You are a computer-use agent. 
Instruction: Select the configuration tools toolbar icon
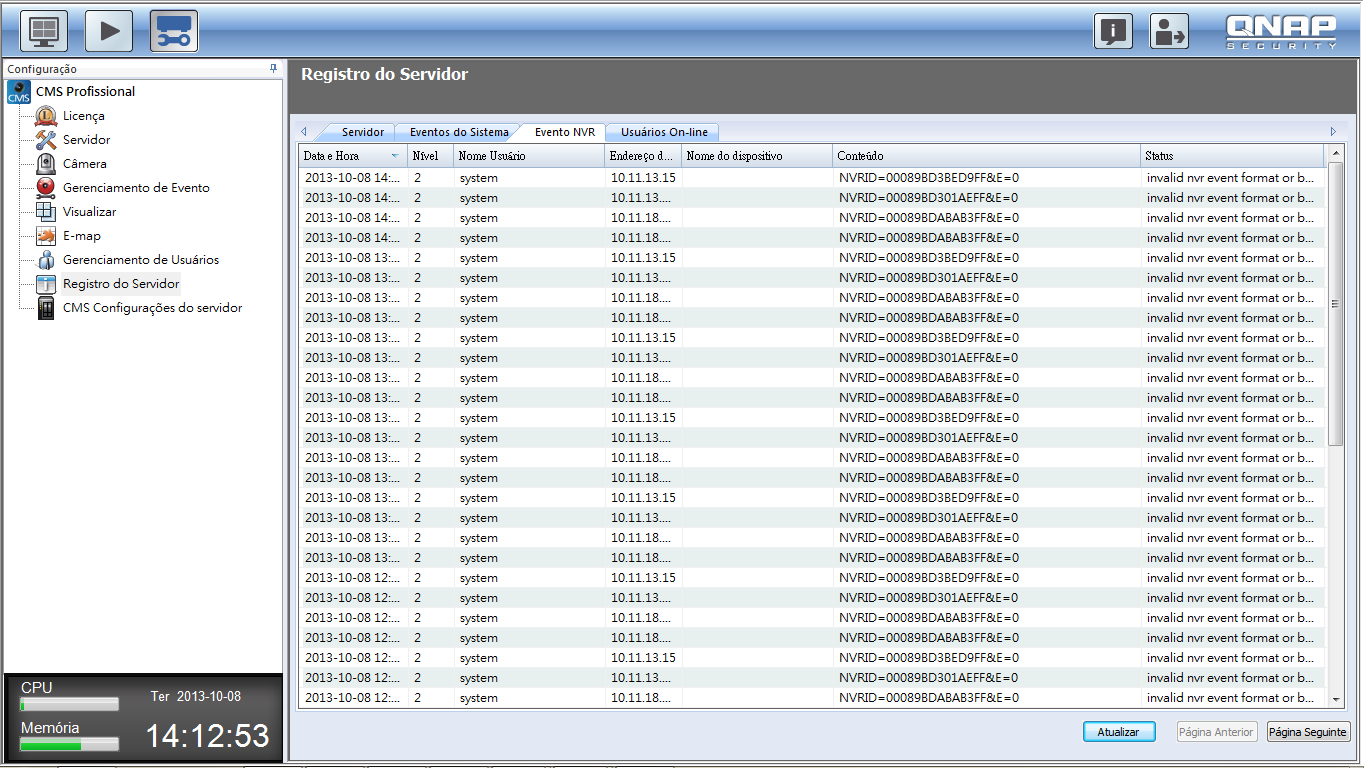[x=174, y=31]
